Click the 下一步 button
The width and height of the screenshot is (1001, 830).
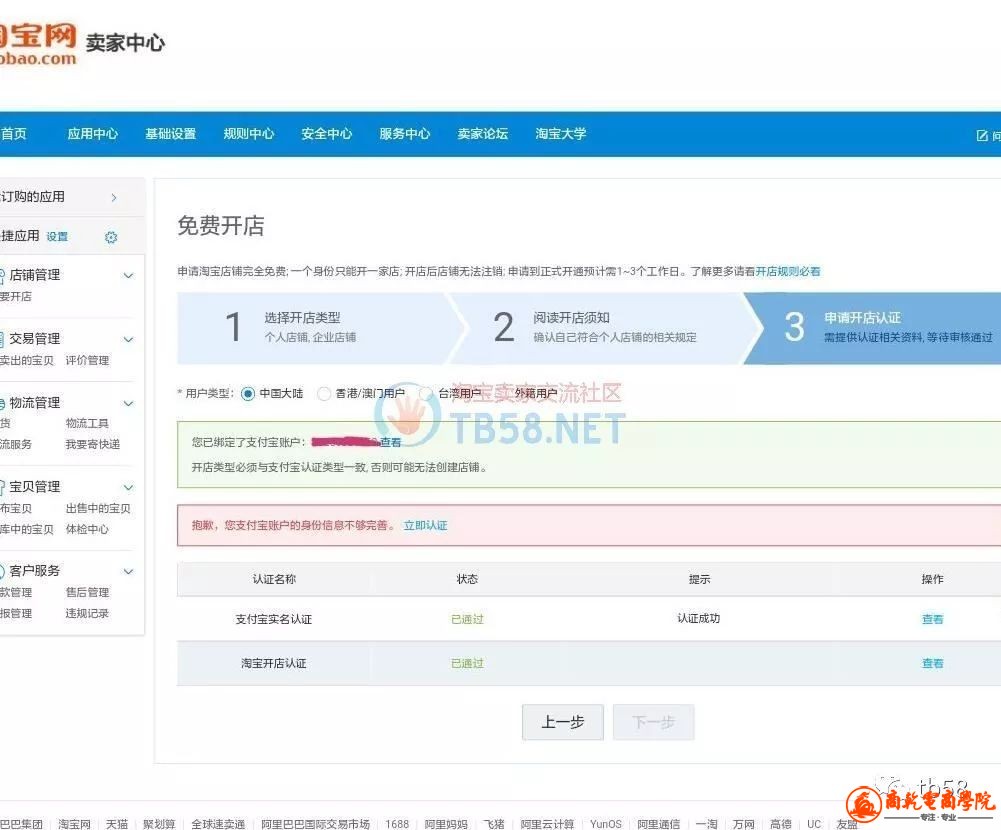tap(653, 722)
